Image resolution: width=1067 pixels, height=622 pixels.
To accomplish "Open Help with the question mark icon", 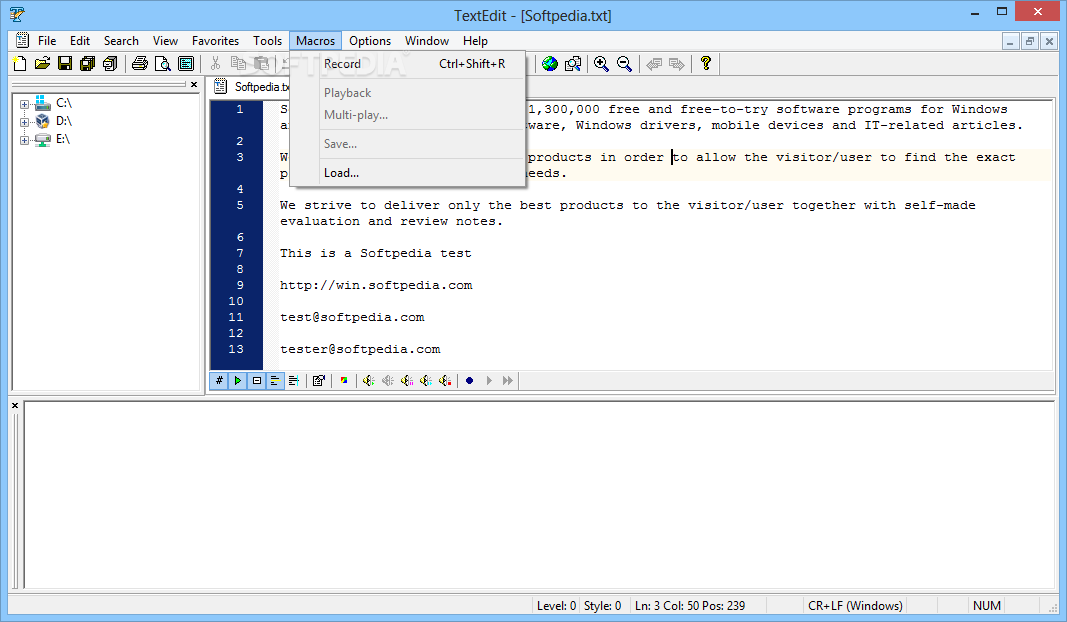I will 706,64.
